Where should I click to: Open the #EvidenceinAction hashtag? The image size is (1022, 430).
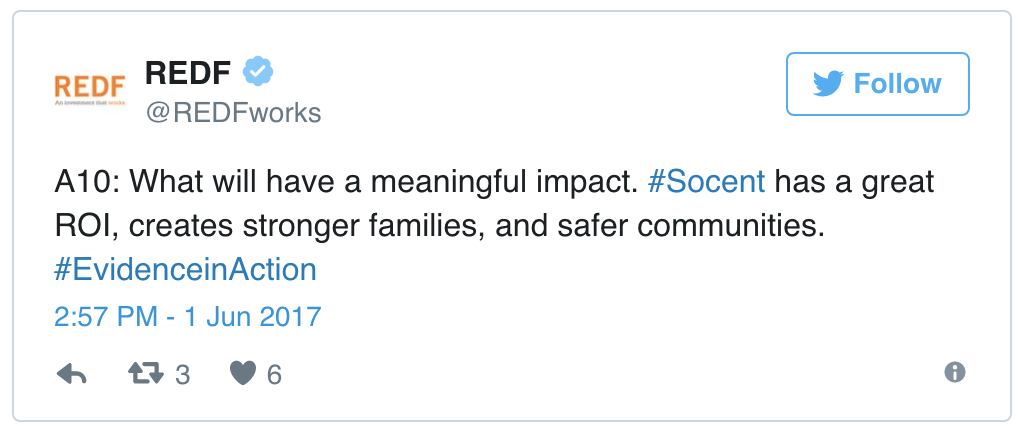pos(185,269)
